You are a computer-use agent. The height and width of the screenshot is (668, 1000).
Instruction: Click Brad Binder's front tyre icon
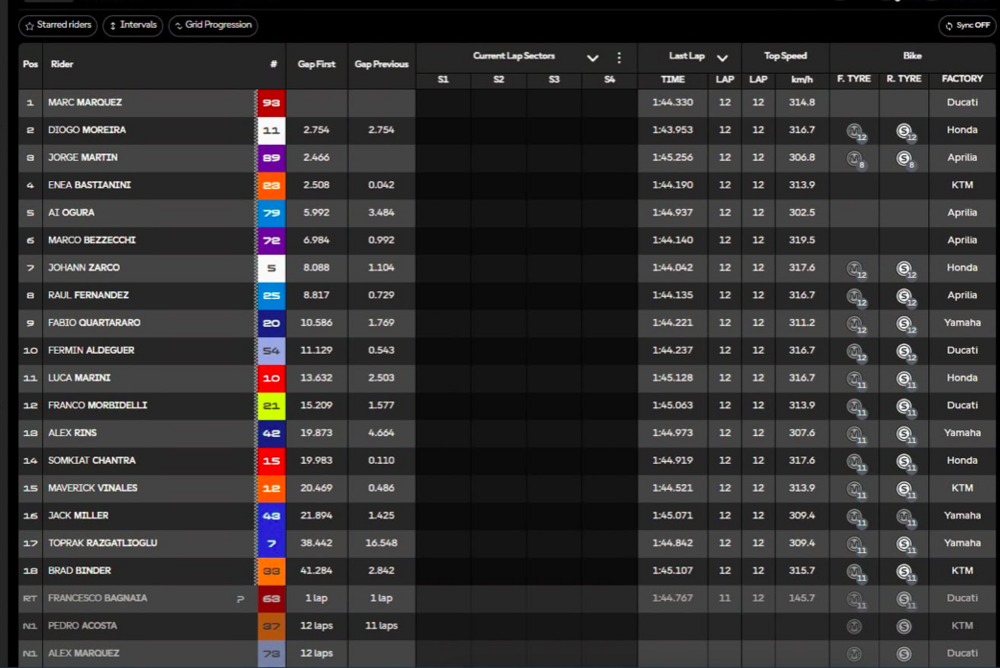tap(855, 572)
